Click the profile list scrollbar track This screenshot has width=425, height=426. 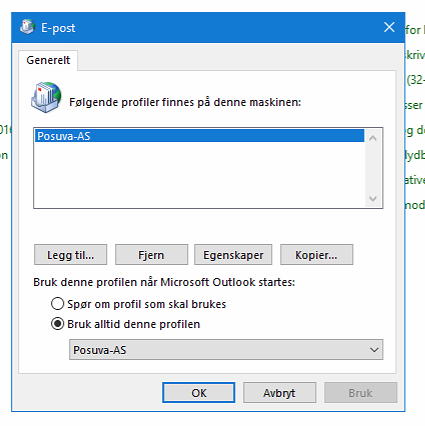coord(373,168)
